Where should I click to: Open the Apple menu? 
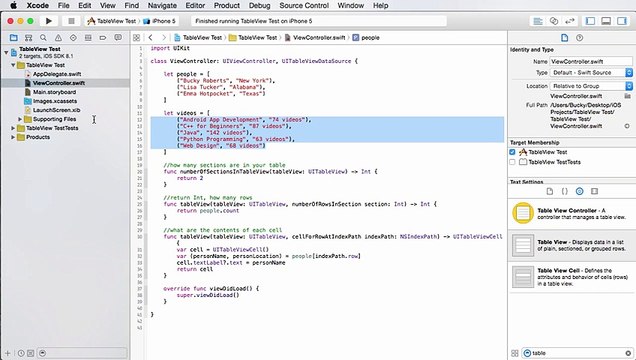point(13,6)
